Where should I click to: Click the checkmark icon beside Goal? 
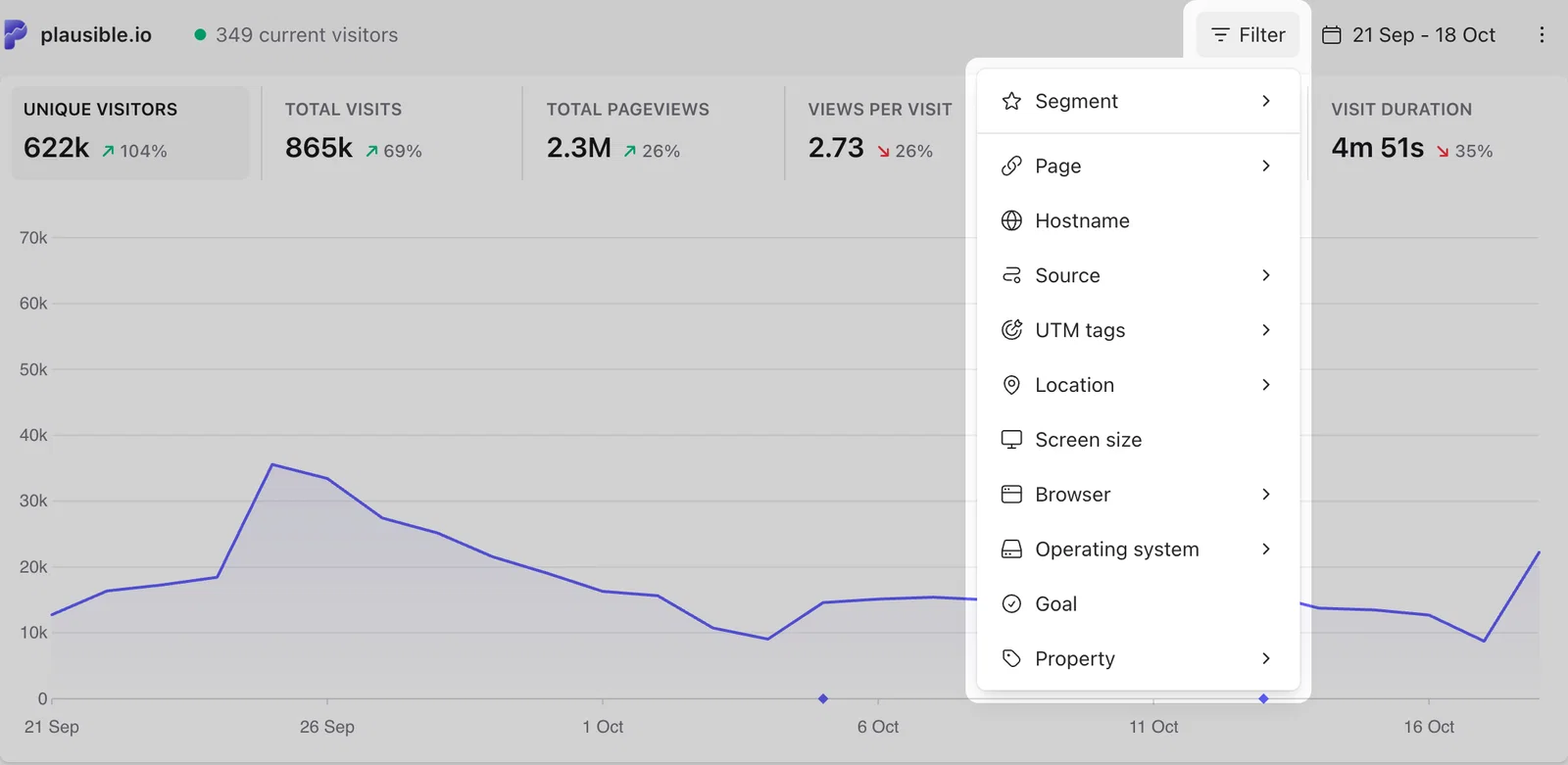click(x=1011, y=604)
